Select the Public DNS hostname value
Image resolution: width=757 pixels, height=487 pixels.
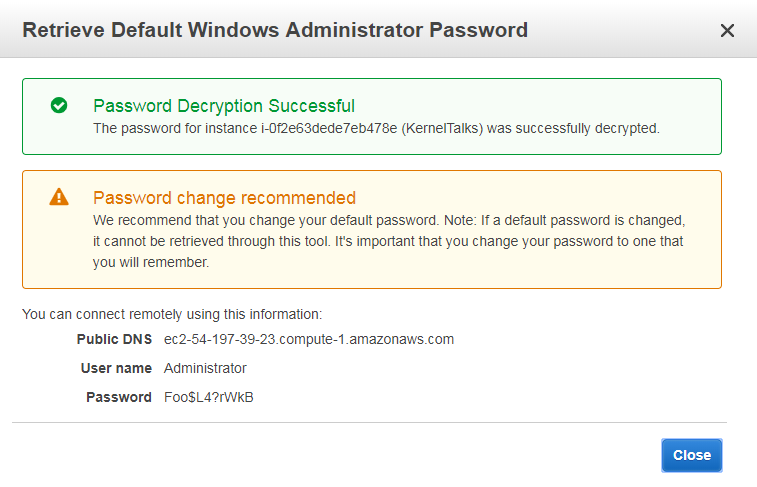coord(309,339)
